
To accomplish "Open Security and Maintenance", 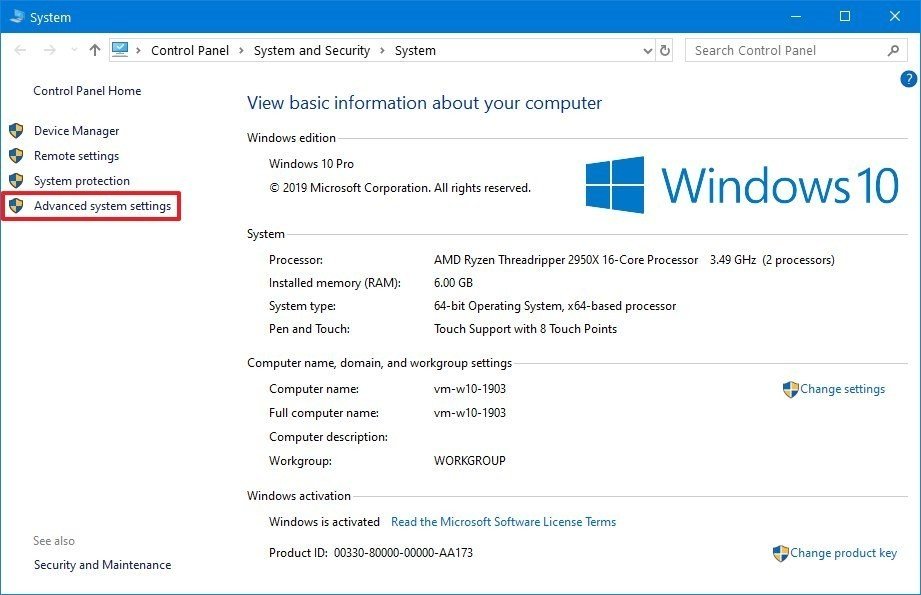I will [x=102, y=564].
